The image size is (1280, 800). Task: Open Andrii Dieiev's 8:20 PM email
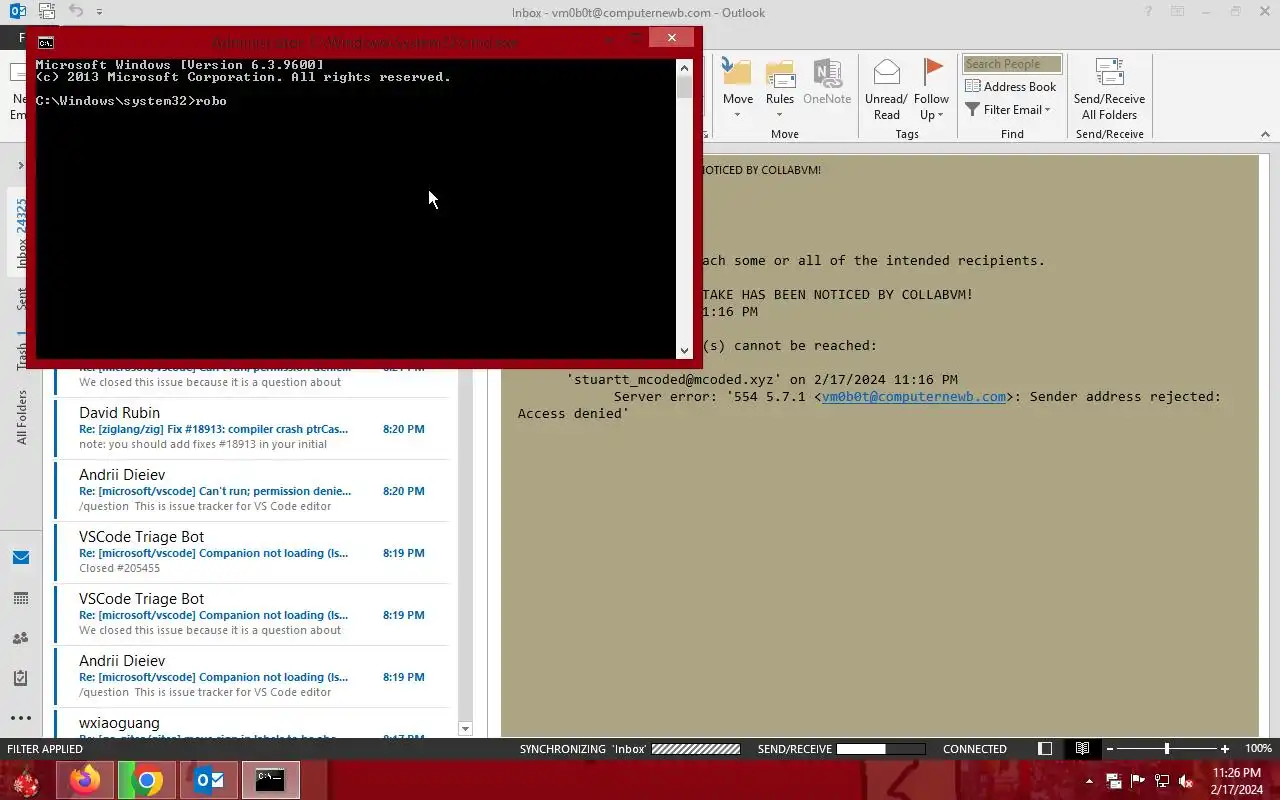pos(252,490)
